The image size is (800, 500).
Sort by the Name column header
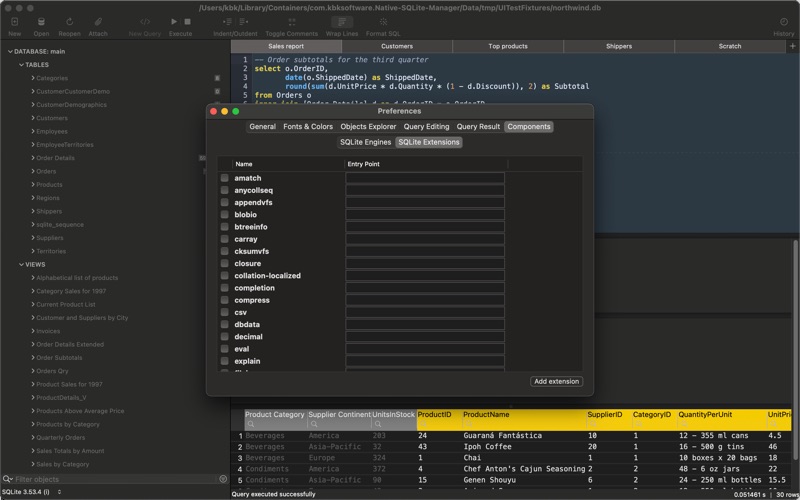288,164
